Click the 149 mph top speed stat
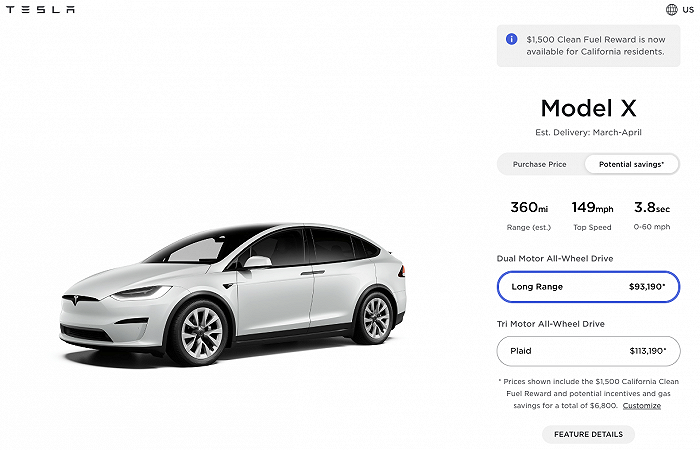Screen dimensions: 700x450 (591, 214)
